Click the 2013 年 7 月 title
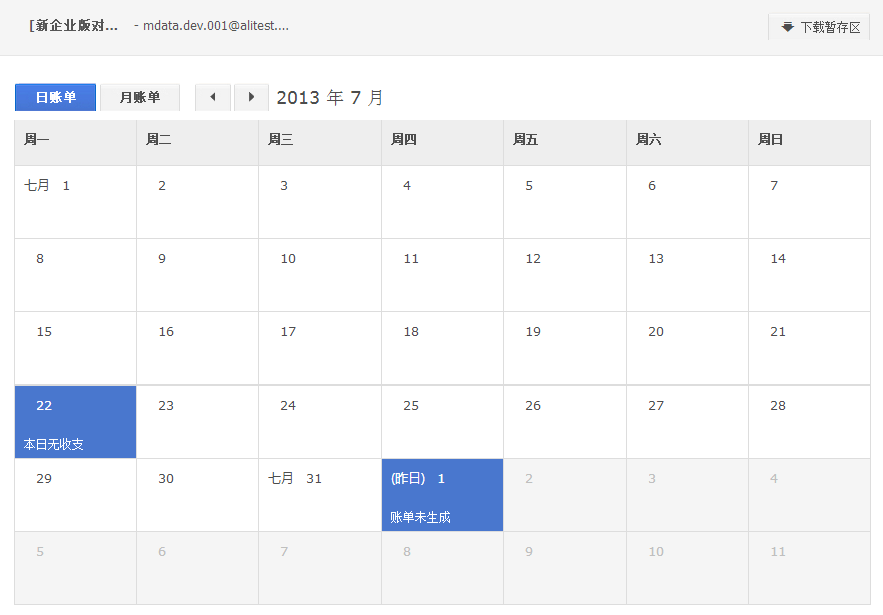883x615 pixels. (x=330, y=97)
